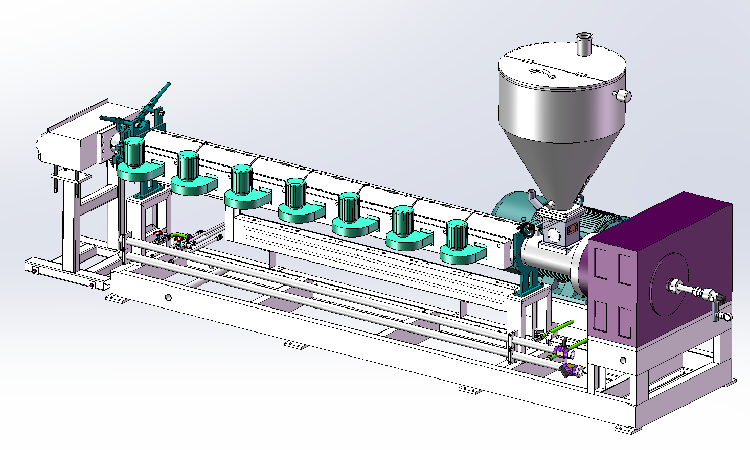Click the support stand under the left control box
The width and height of the screenshot is (750, 450).
[70, 220]
